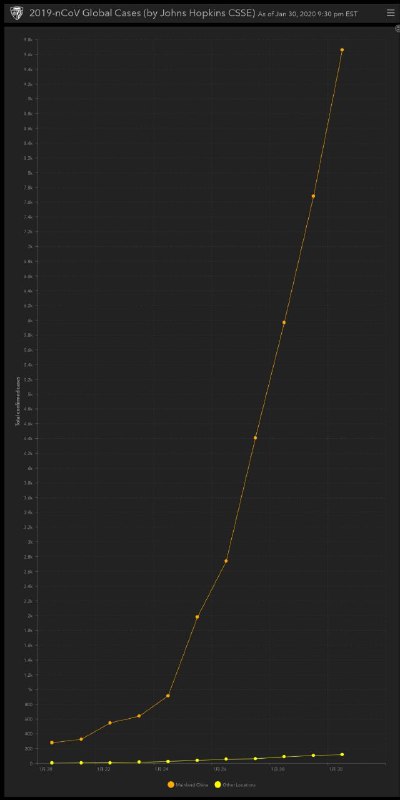Select the last Other Locations data point
Image resolution: width=400 pixels, height=800 pixels.
[342, 754]
